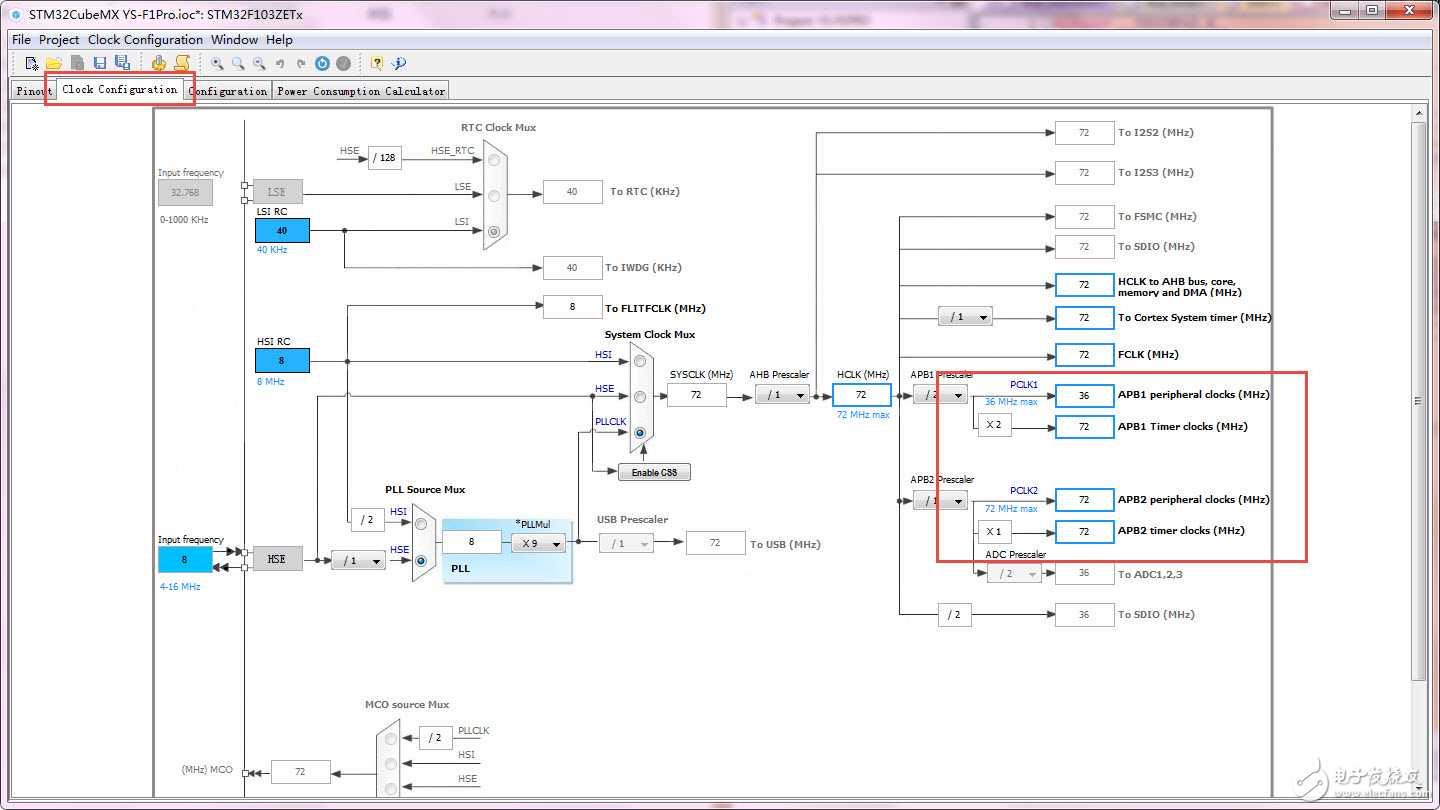
Task: Switch to the Power Consumption Calculator tab
Action: (x=361, y=91)
